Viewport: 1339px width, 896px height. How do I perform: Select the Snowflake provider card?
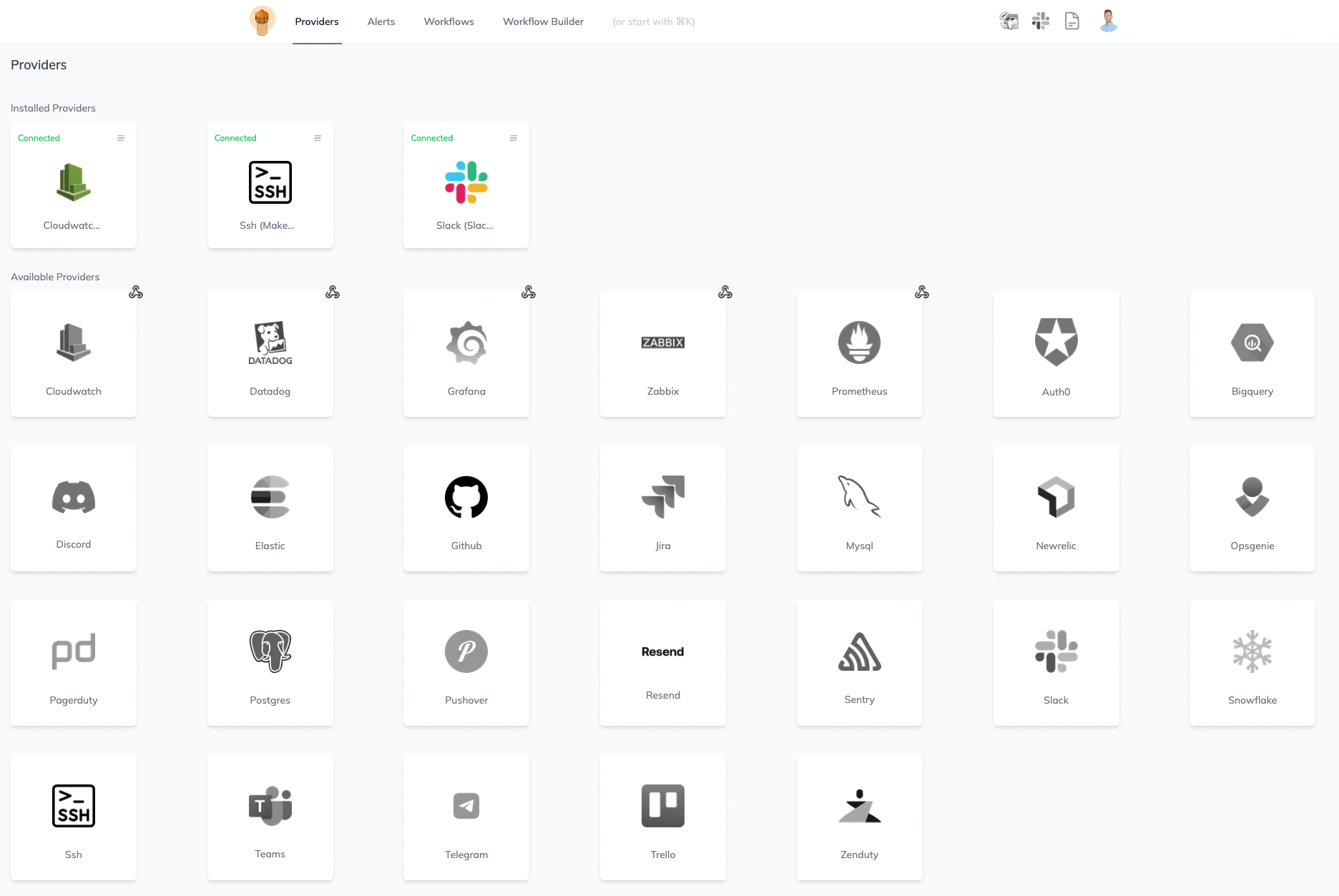coord(1252,663)
